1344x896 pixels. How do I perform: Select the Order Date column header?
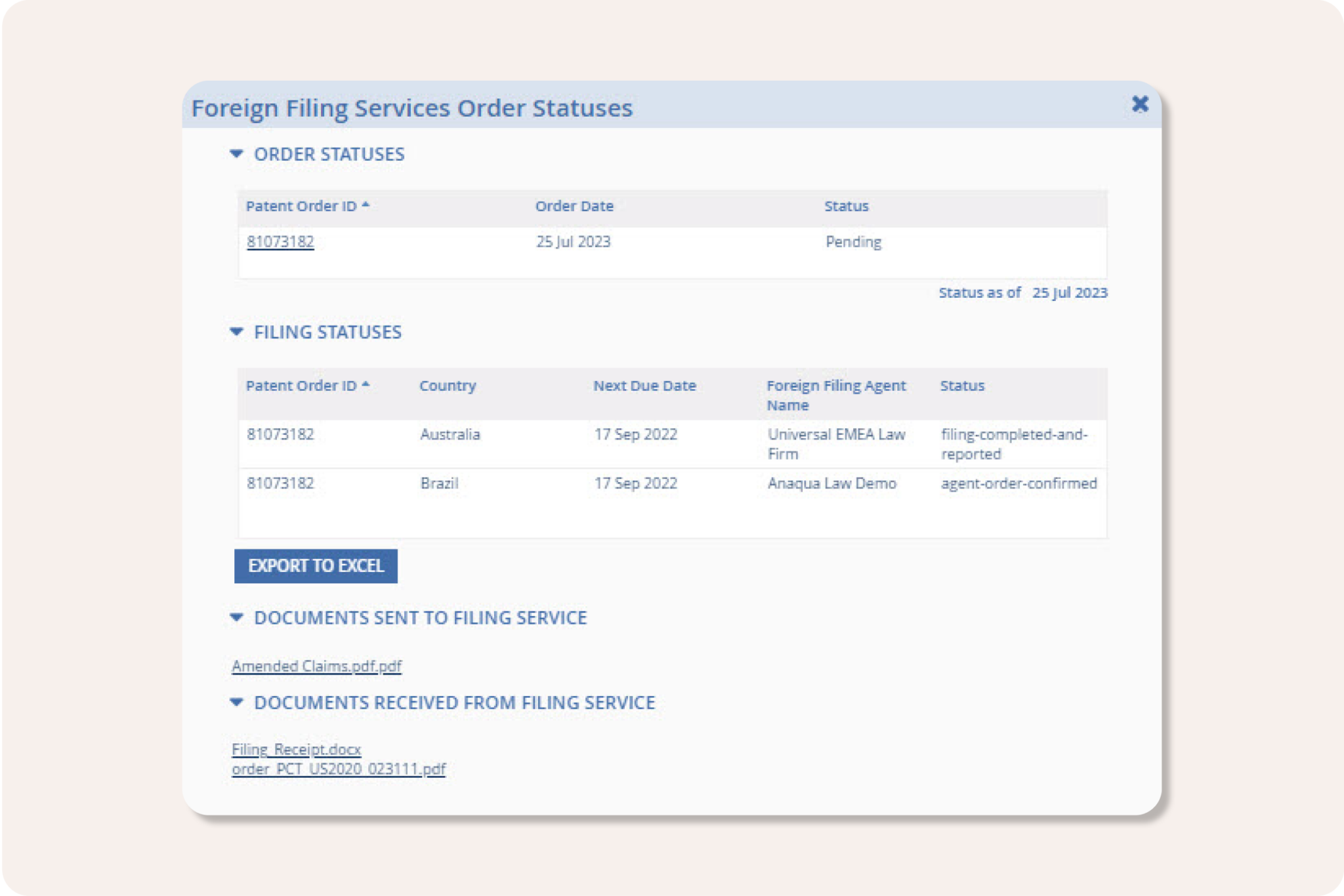pyautogui.click(x=574, y=205)
